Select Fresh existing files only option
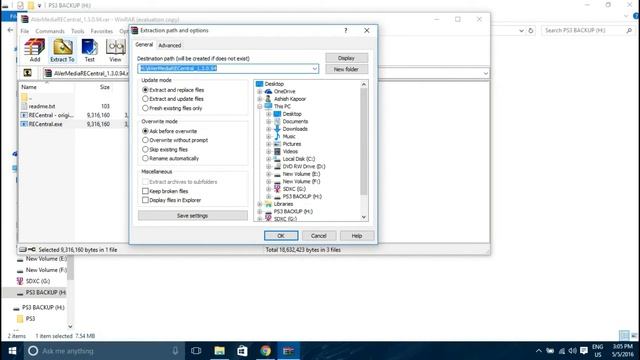640x360 pixels. tap(145, 108)
